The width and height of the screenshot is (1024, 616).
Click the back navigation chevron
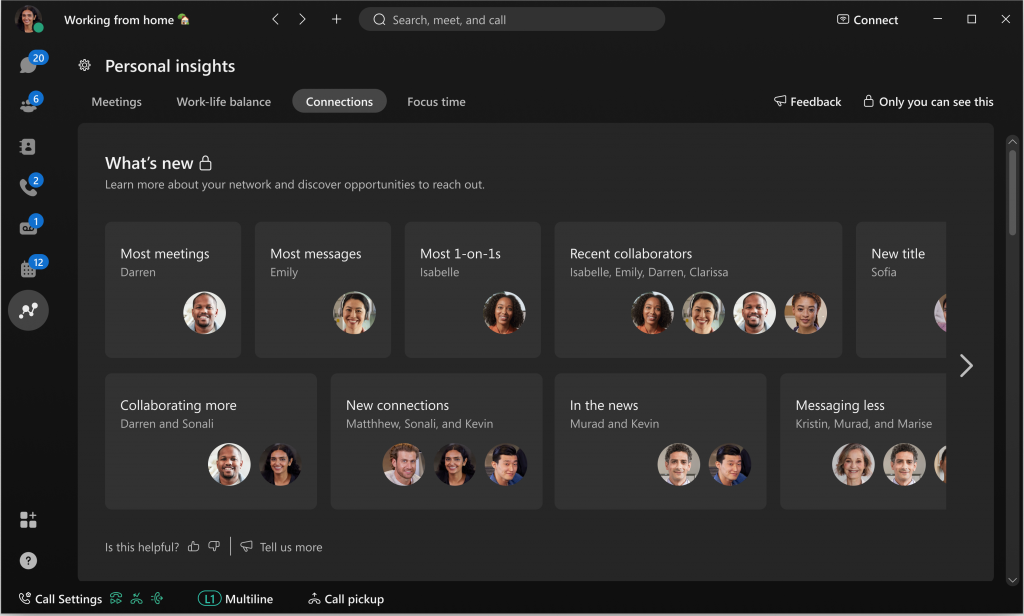coord(275,18)
